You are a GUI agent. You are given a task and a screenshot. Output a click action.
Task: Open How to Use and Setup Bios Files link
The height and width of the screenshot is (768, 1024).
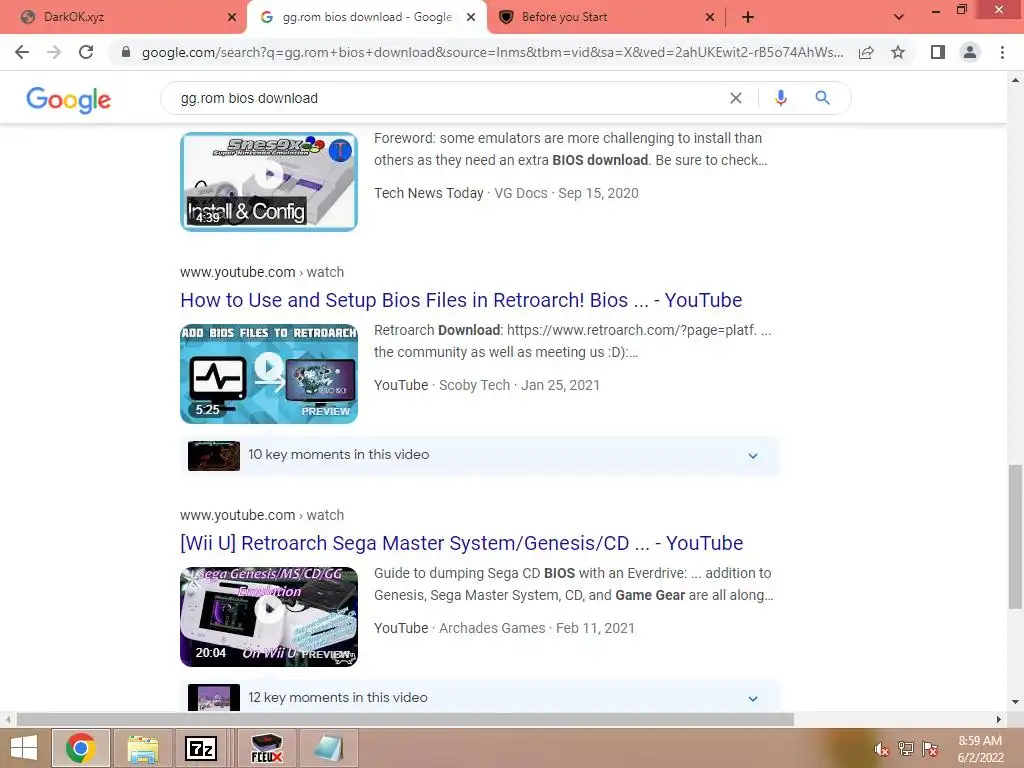[x=461, y=300]
